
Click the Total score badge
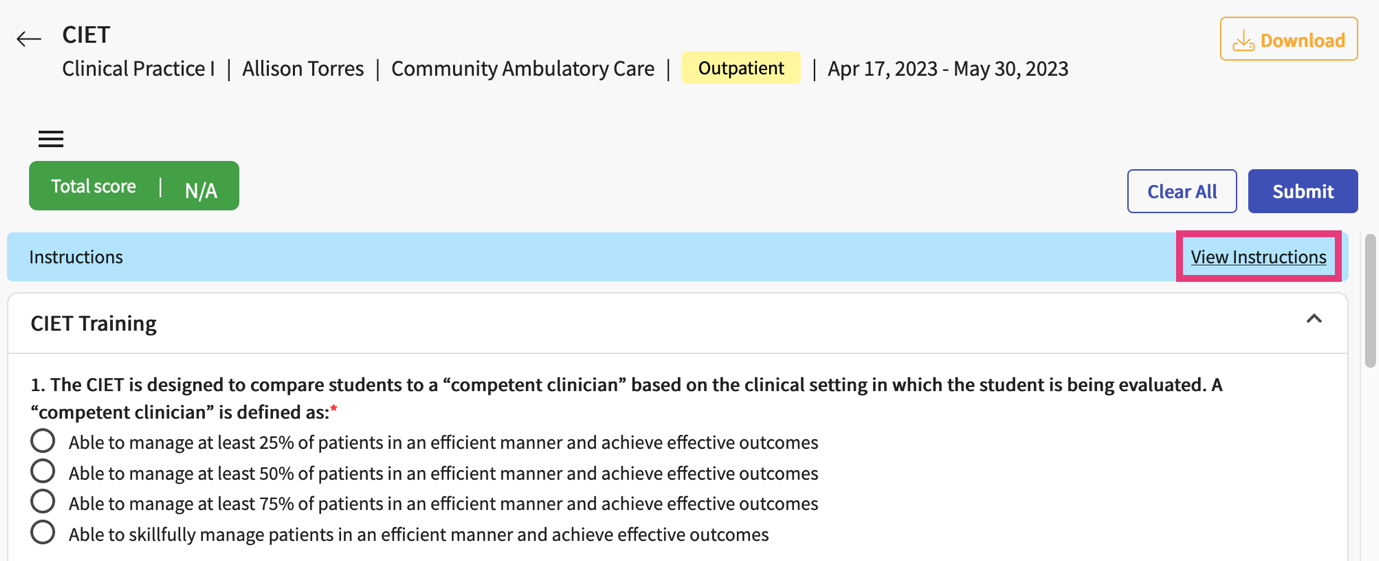tap(134, 186)
